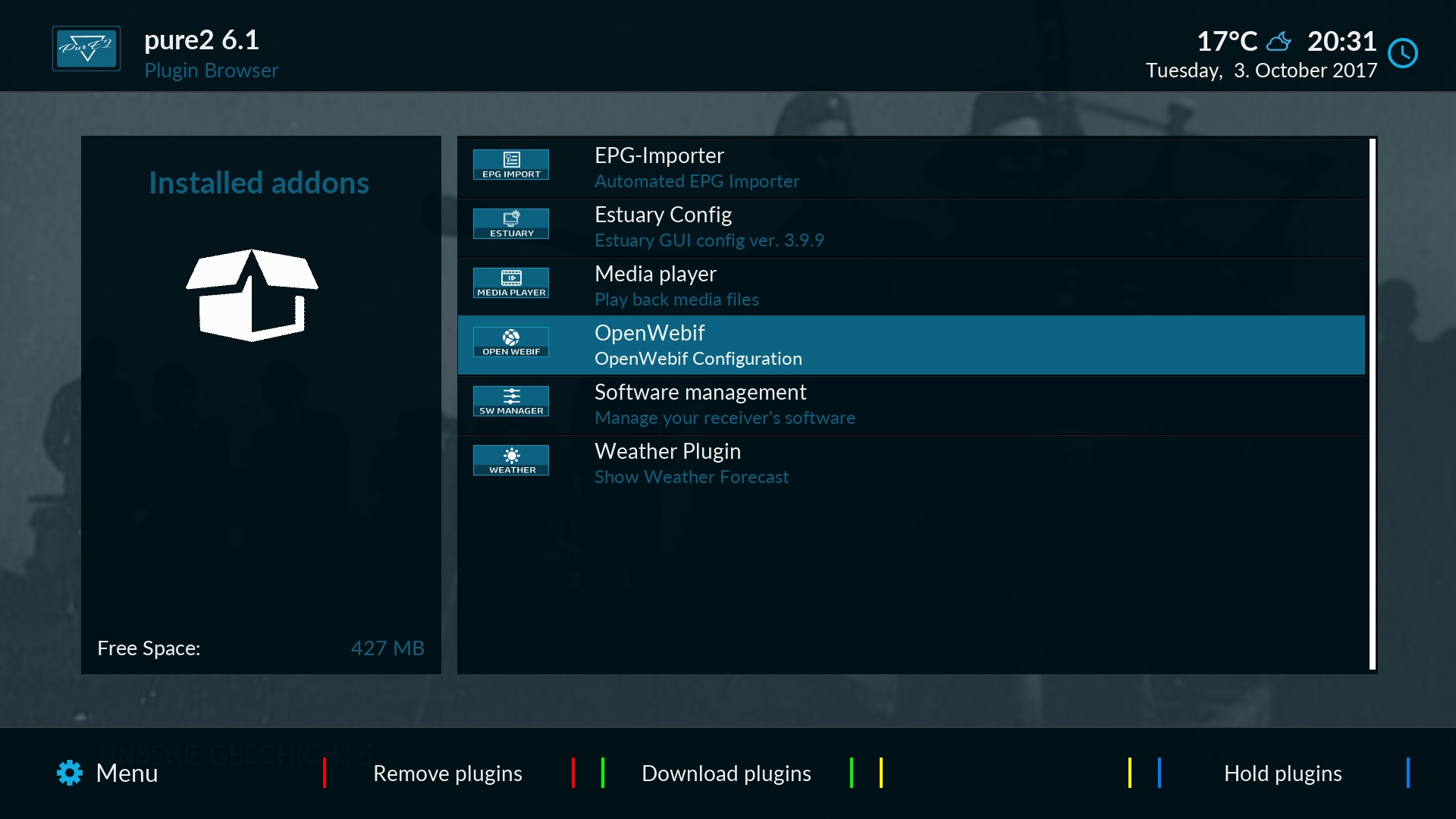
Task: Click the Estuary Config icon
Action: tap(512, 224)
